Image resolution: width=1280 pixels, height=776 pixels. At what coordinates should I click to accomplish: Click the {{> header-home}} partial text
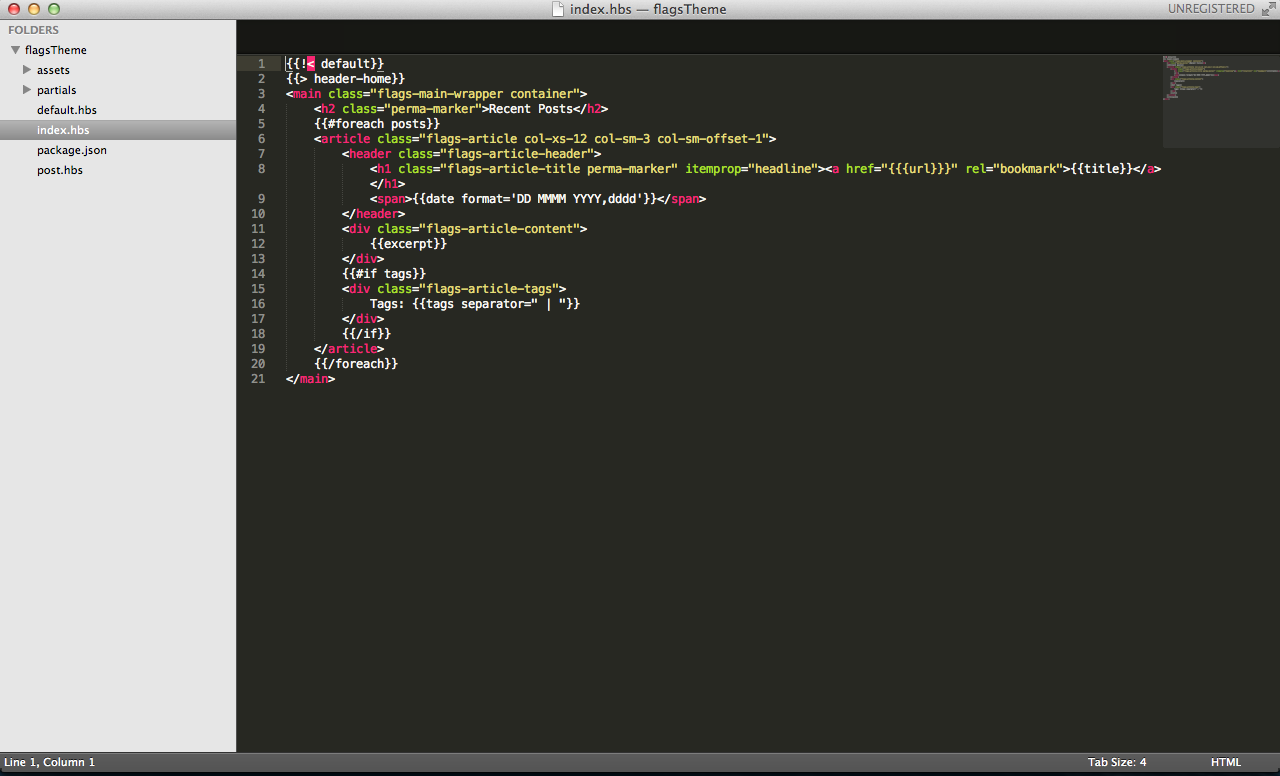[345, 79]
